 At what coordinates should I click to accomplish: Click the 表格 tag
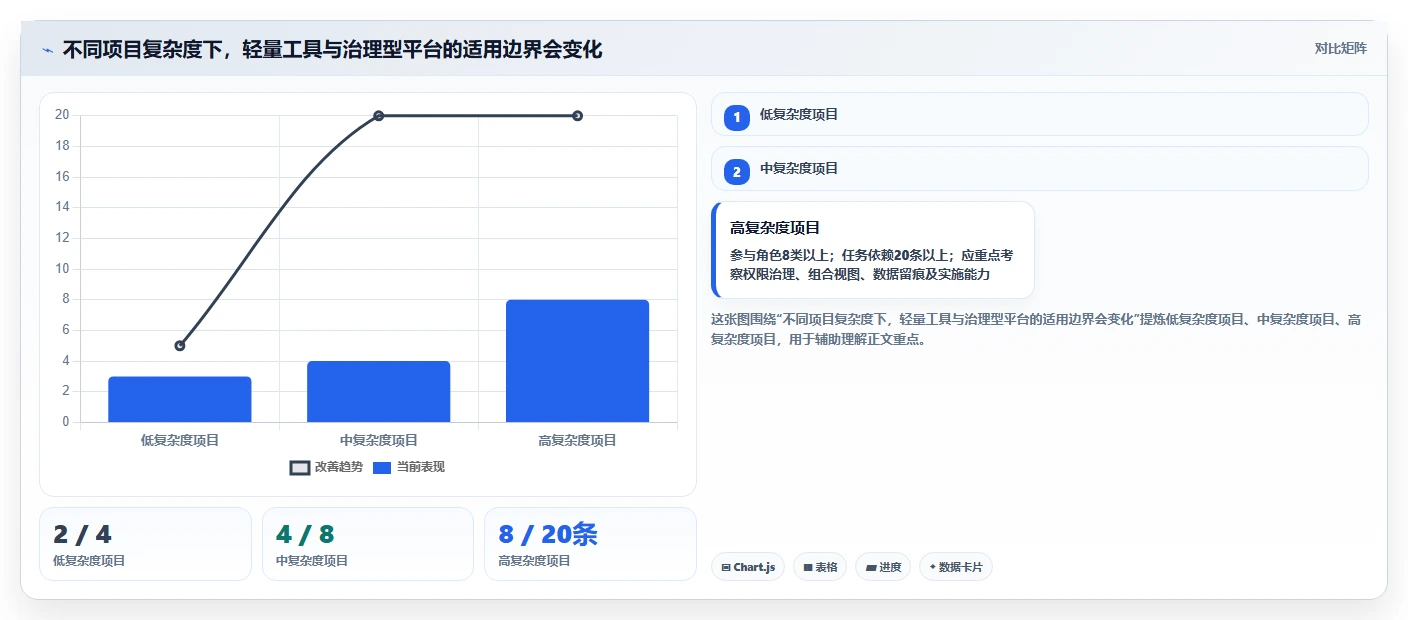pos(820,567)
